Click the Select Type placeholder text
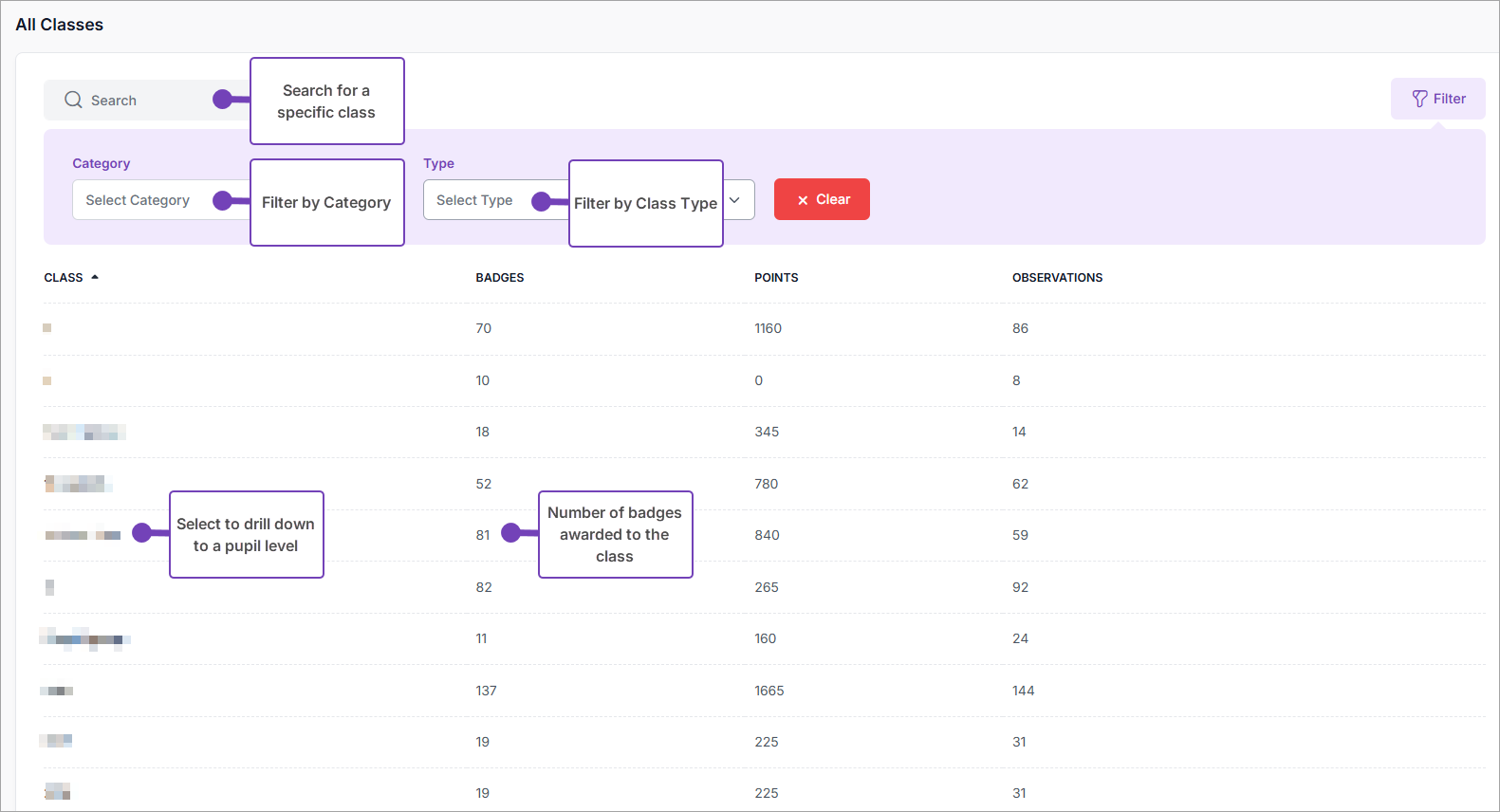The image size is (1500, 812). point(474,200)
